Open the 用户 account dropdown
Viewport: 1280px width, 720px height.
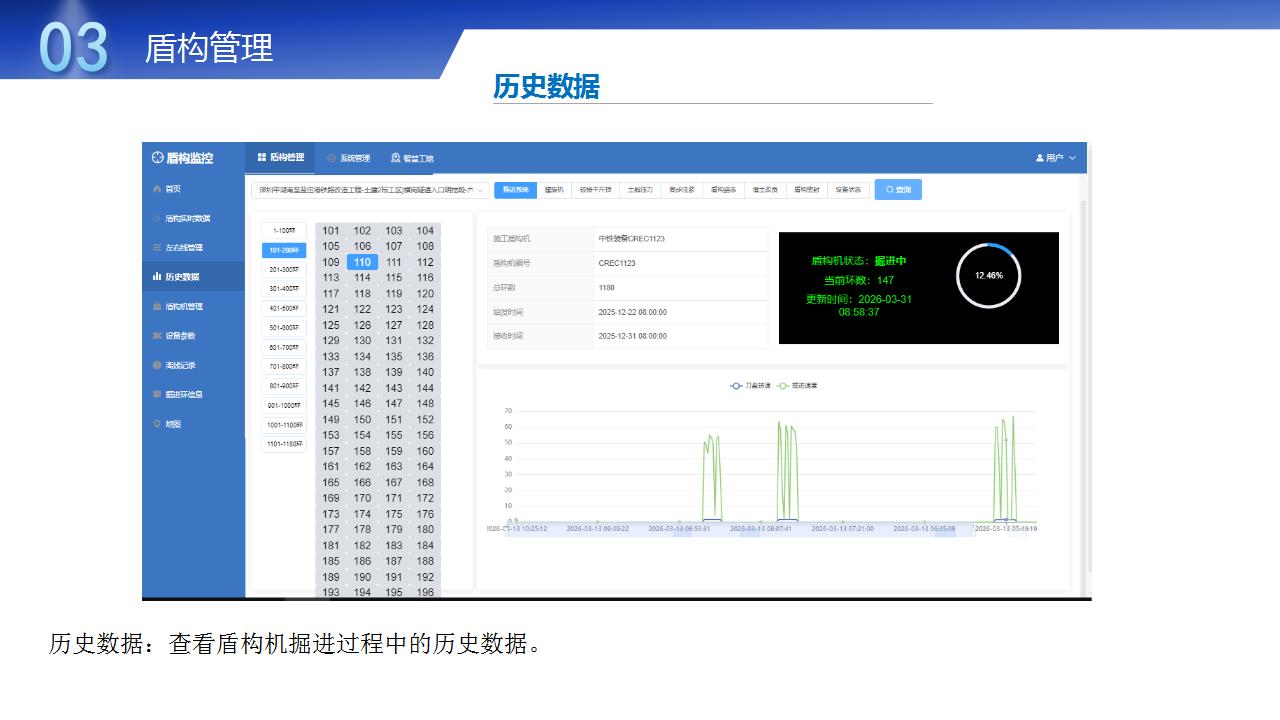[x=1056, y=158]
